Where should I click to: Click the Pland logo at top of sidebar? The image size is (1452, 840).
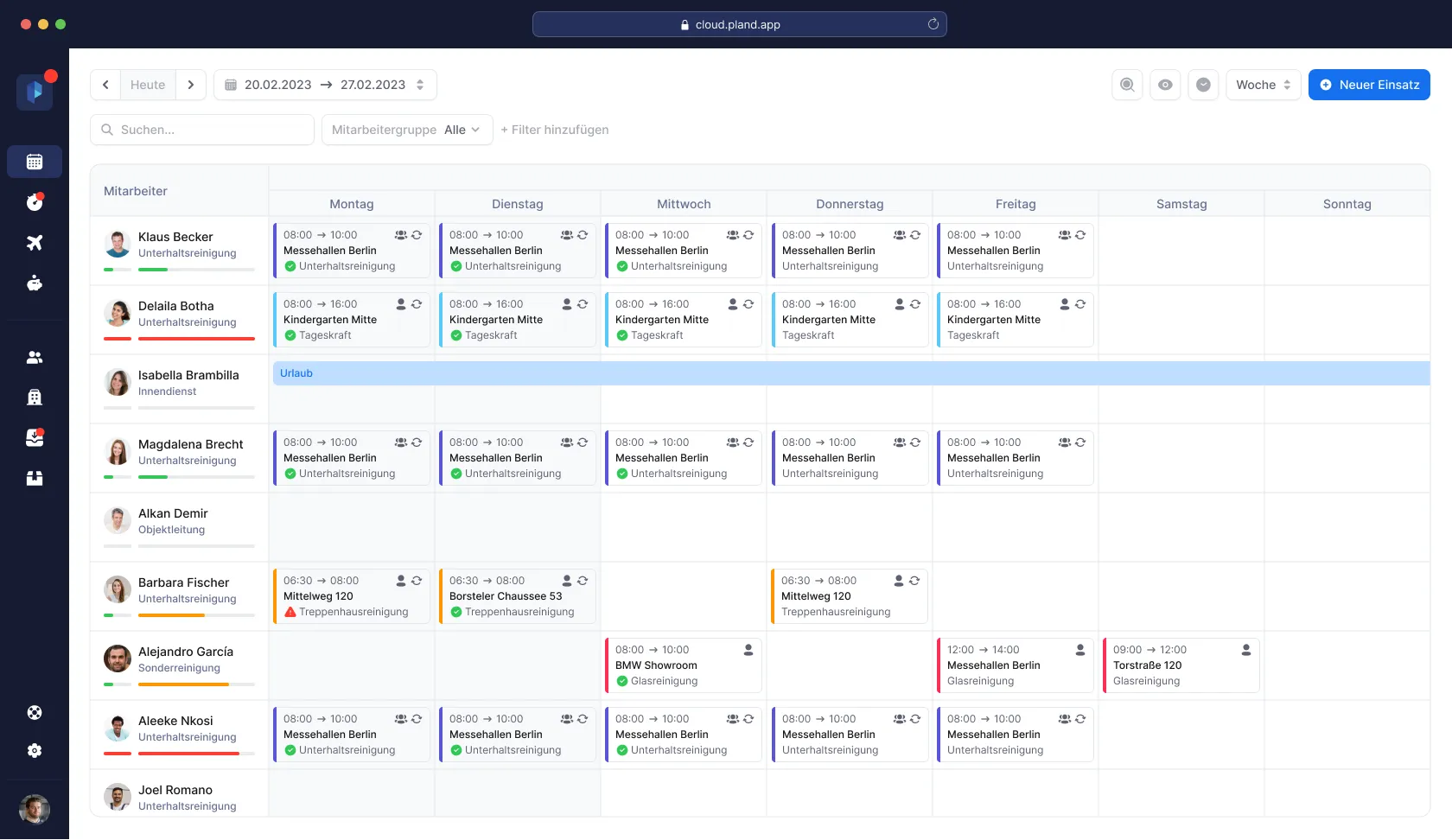(35, 92)
